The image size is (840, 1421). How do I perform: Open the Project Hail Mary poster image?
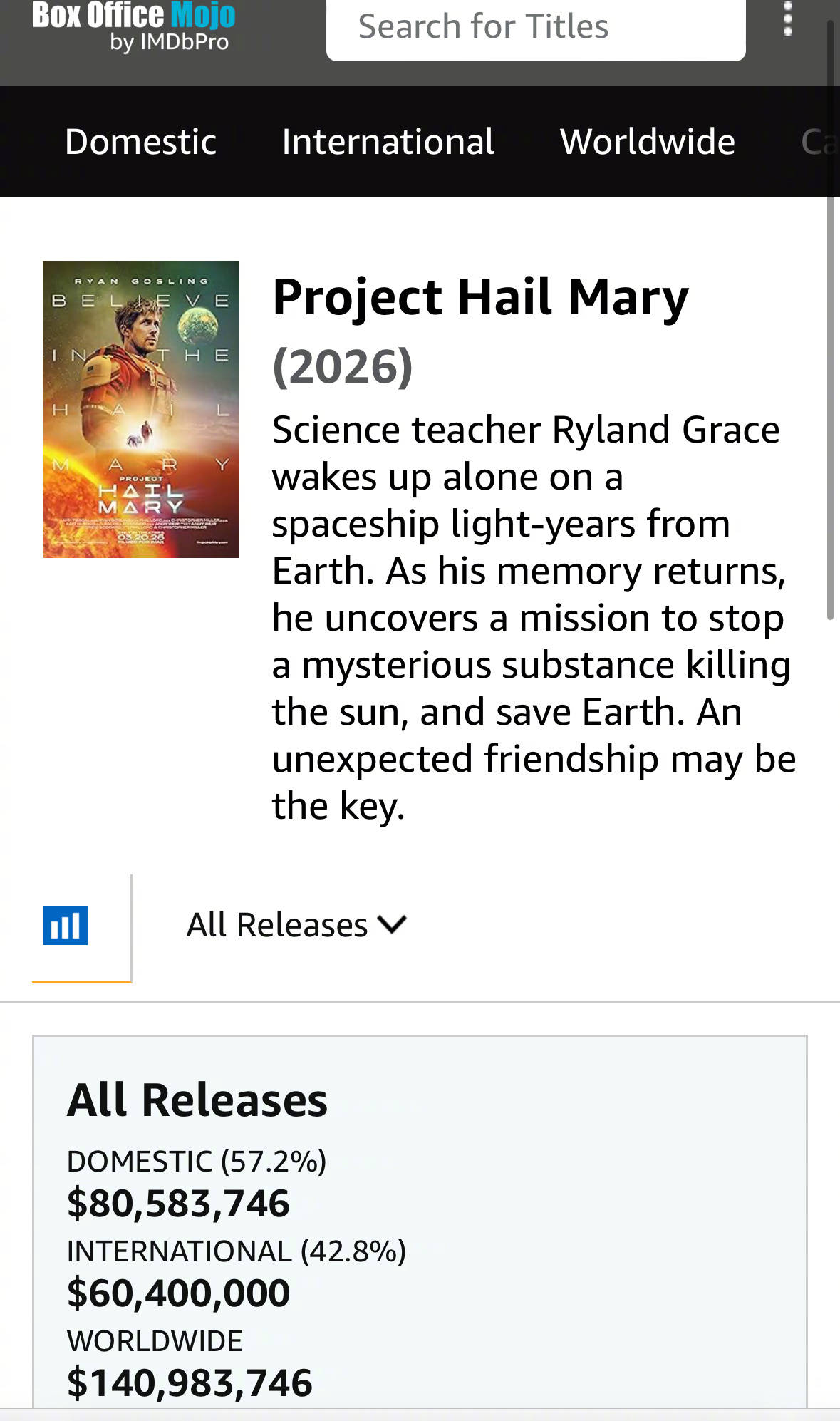pyautogui.click(x=141, y=409)
